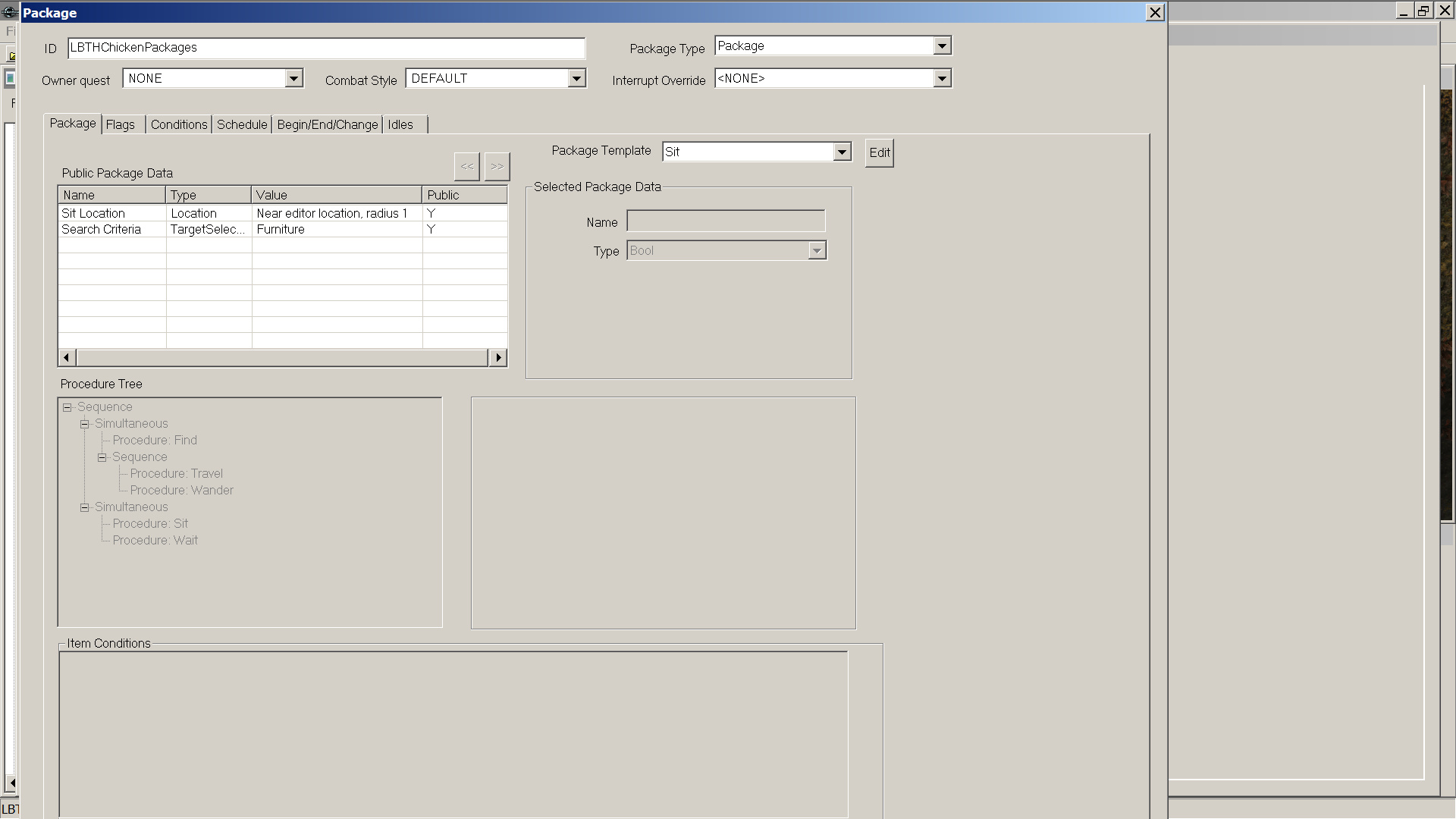The image size is (1456, 819).
Task: Click scroll right arrow in package data list
Action: pos(498,357)
